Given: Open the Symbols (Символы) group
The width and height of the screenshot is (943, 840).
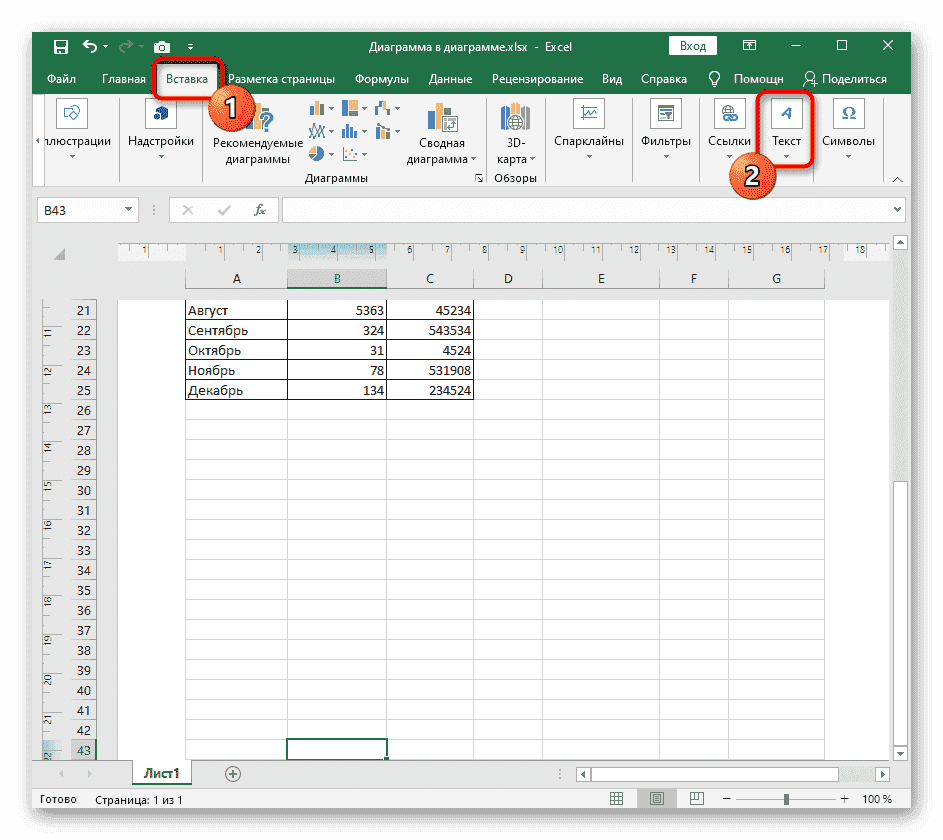Looking at the screenshot, I should coord(848,128).
